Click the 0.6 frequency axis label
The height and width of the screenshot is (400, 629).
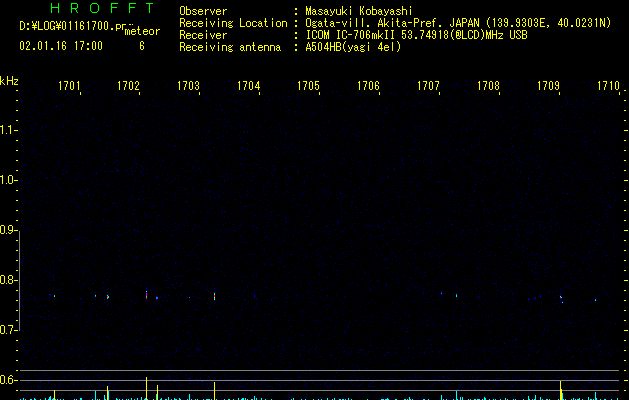(x=8, y=380)
